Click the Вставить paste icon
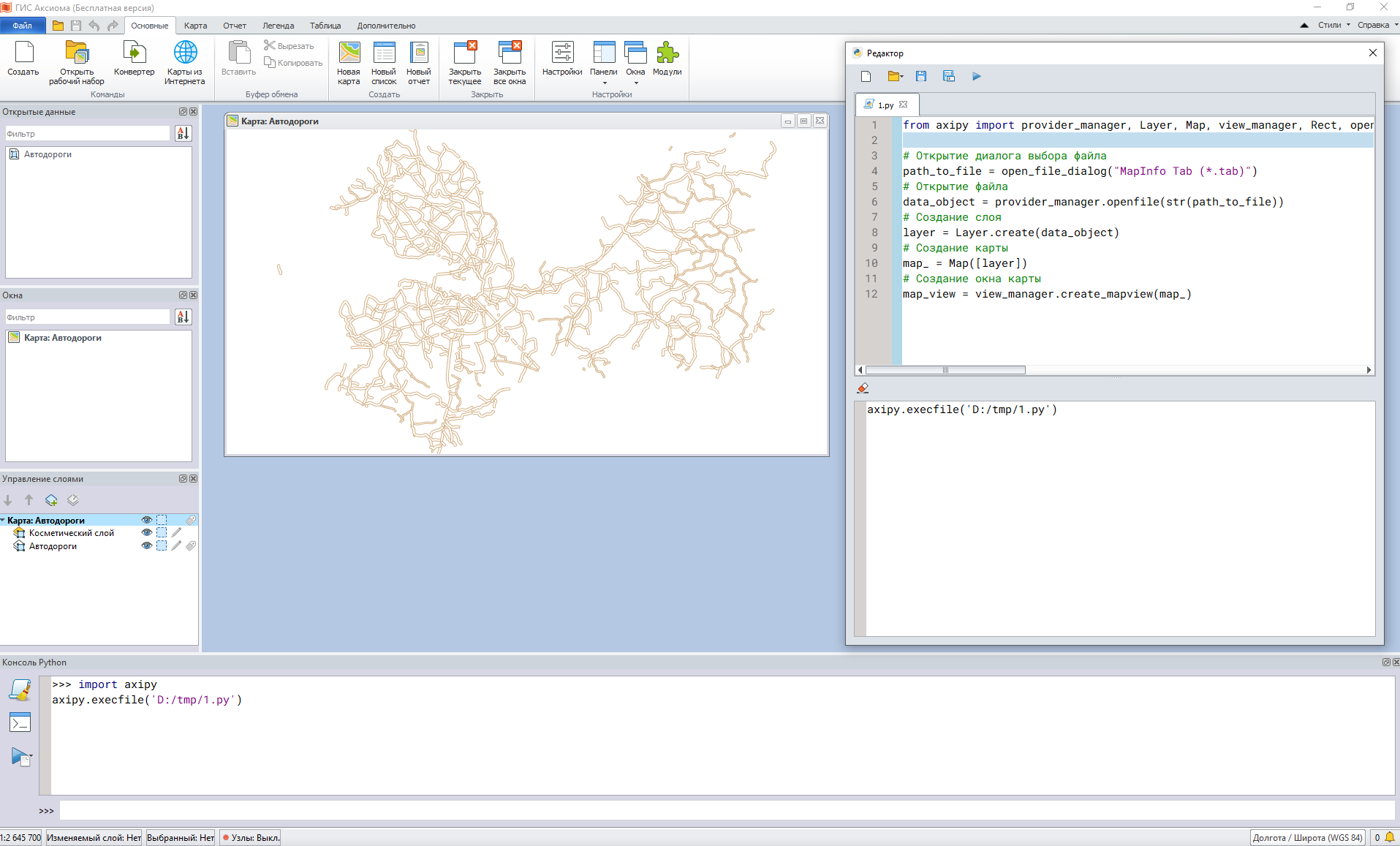The image size is (1400, 846). pyautogui.click(x=239, y=58)
